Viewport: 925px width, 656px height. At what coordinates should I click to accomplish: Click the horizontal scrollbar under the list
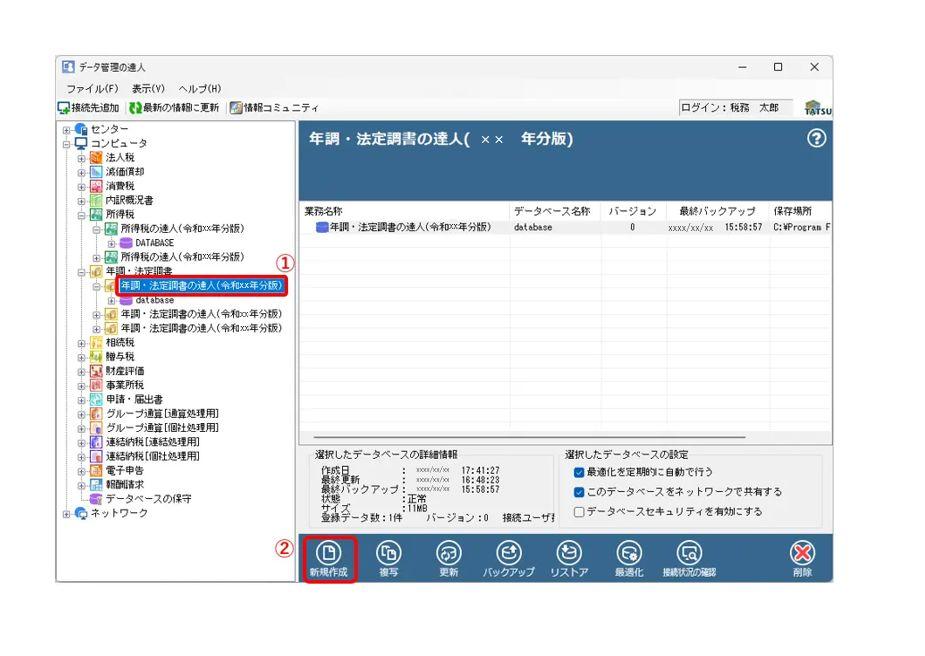(x=529, y=437)
